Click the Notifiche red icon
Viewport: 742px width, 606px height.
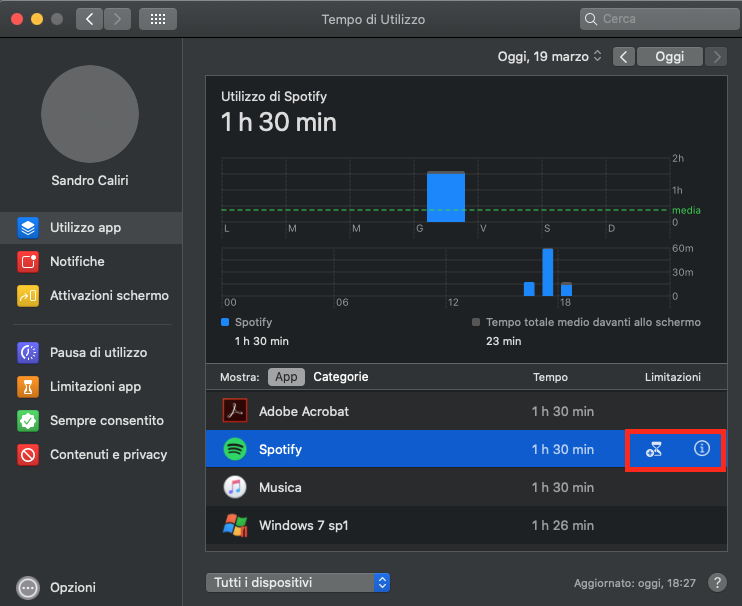(x=28, y=262)
